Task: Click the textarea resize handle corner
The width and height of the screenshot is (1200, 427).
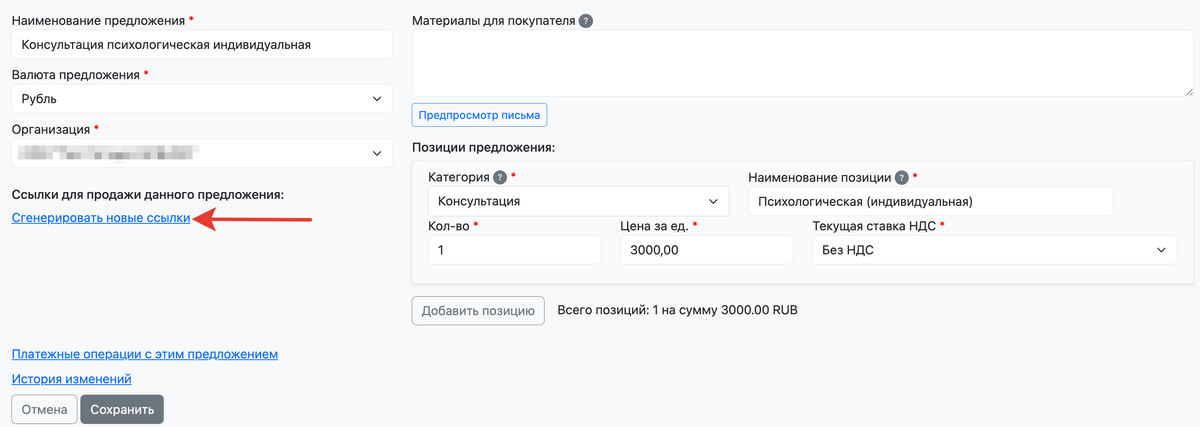Action: [x=1188, y=91]
